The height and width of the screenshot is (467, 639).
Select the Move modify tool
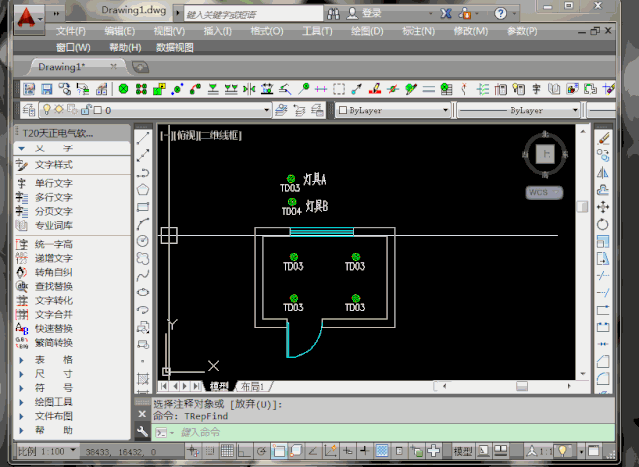click(603, 207)
